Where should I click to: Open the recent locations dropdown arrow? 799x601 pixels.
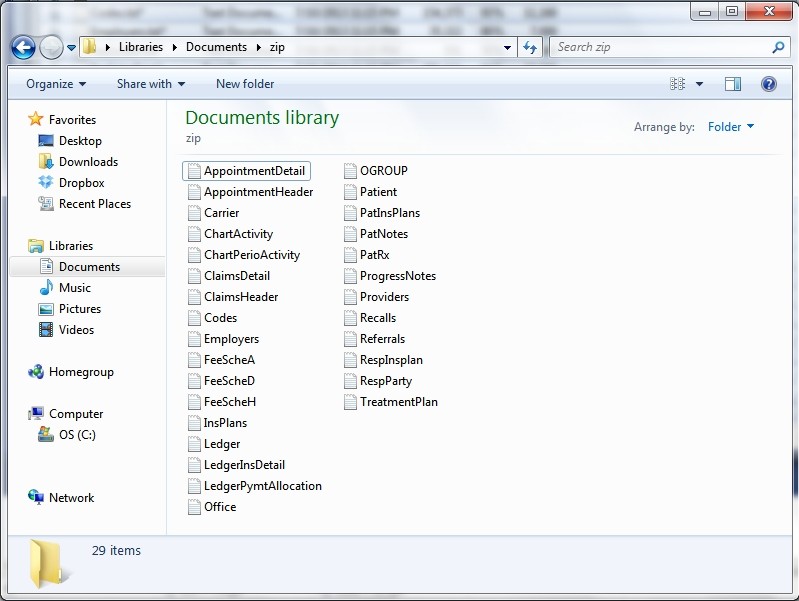71,48
